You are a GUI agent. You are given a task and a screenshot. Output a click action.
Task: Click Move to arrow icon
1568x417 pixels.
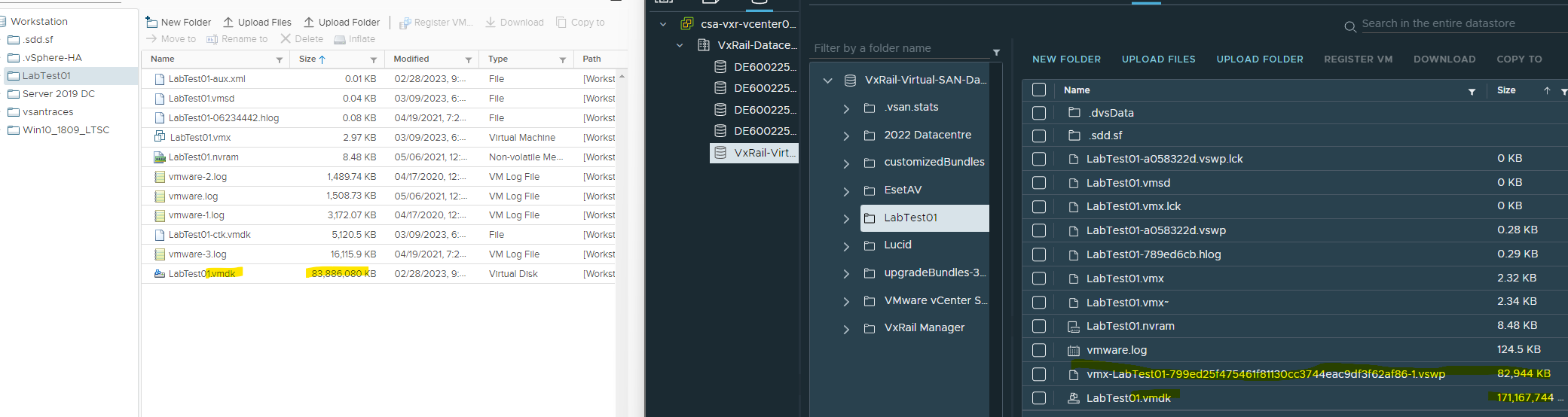(x=151, y=38)
